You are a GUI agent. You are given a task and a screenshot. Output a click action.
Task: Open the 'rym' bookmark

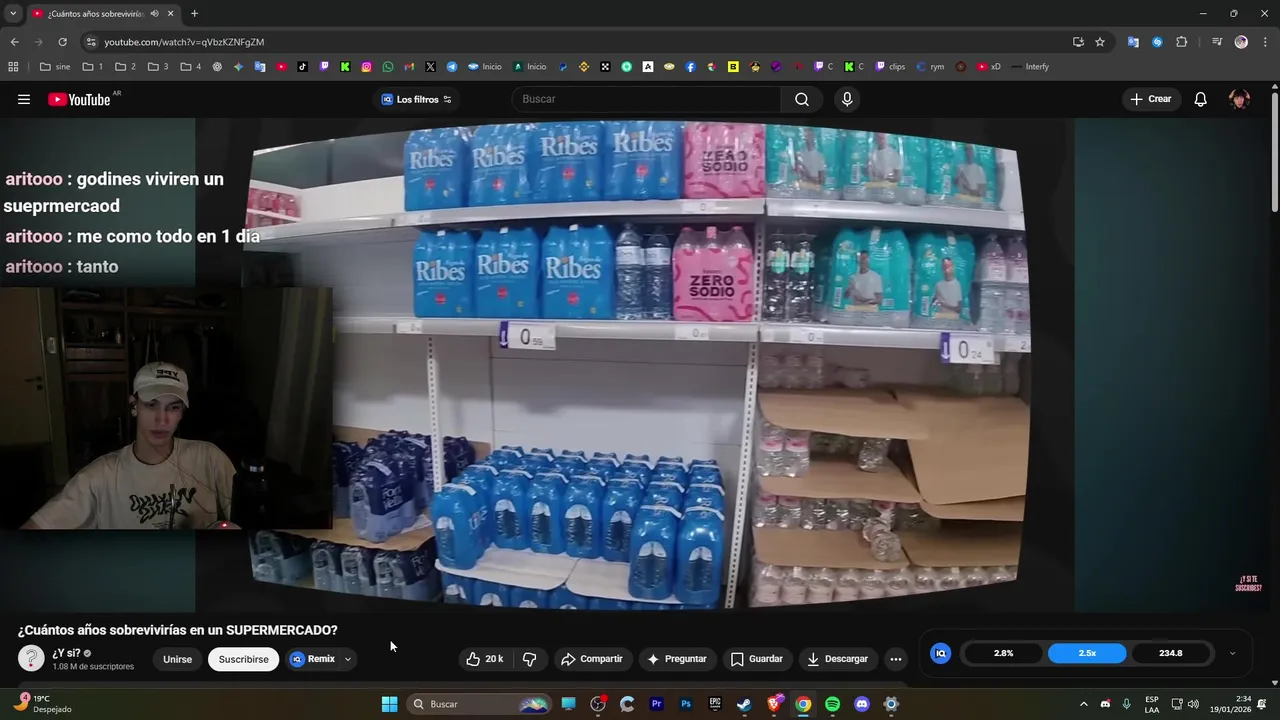[930, 67]
